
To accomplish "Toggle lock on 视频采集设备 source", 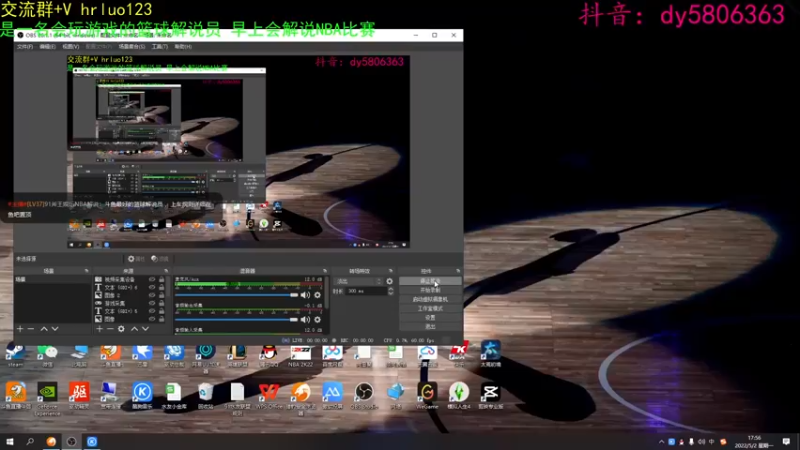I will [162, 280].
